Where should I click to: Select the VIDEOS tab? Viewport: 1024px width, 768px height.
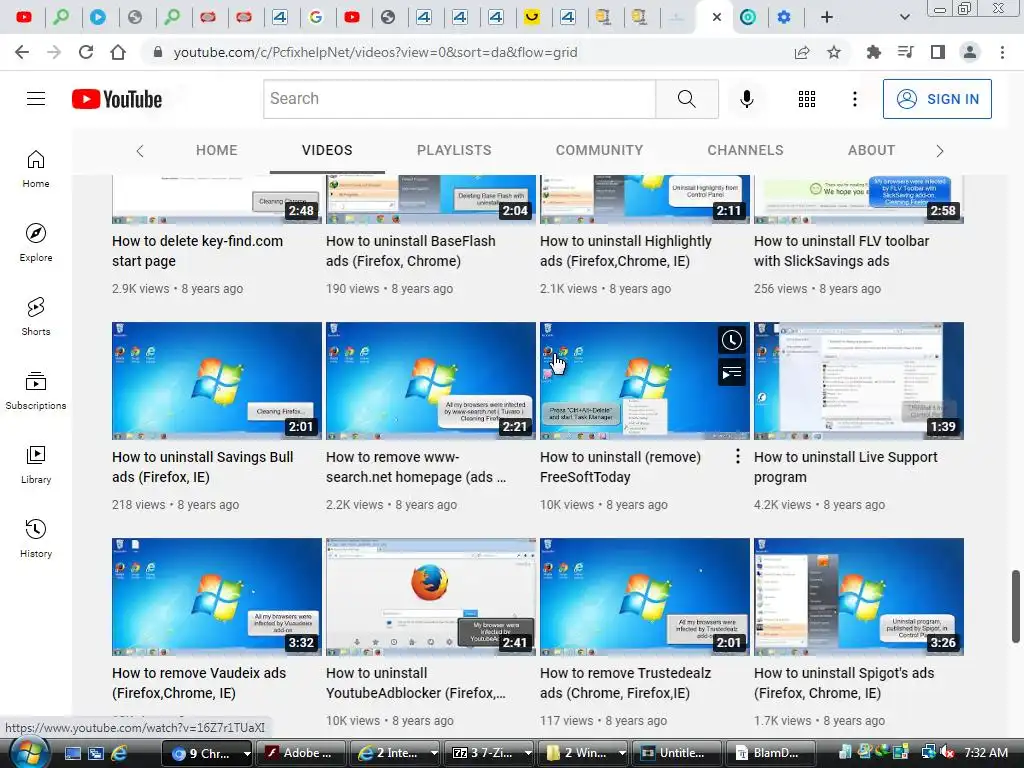click(x=327, y=150)
